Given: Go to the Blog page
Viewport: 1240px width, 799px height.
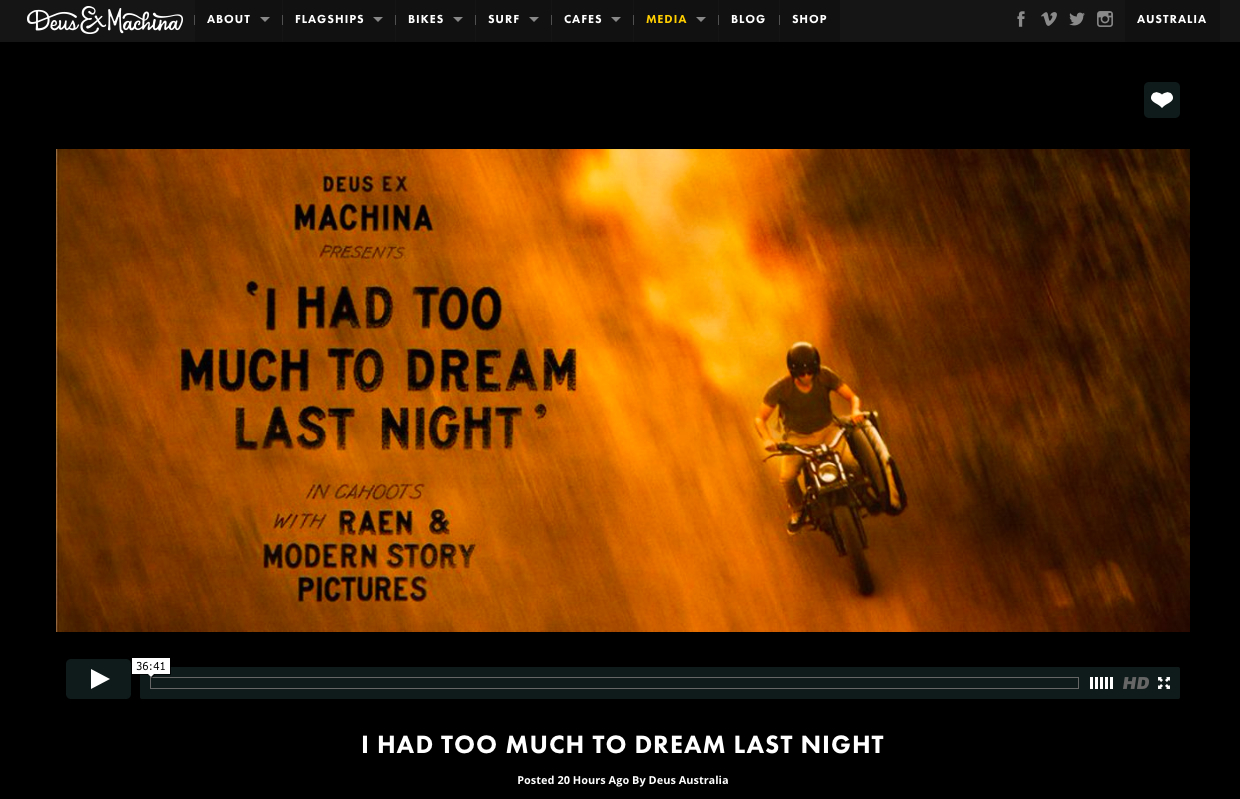Looking at the screenshot, I should (748, 19).
